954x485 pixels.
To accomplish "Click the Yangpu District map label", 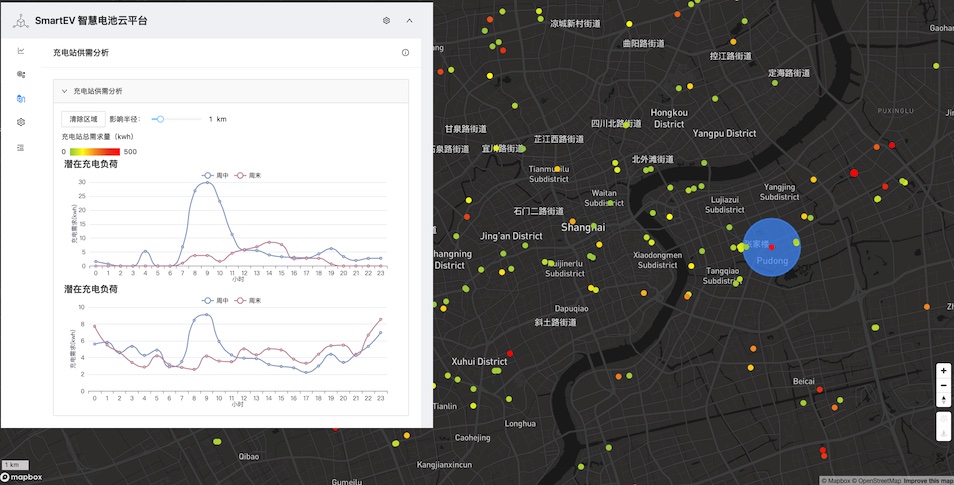I will tap(724, 133).
